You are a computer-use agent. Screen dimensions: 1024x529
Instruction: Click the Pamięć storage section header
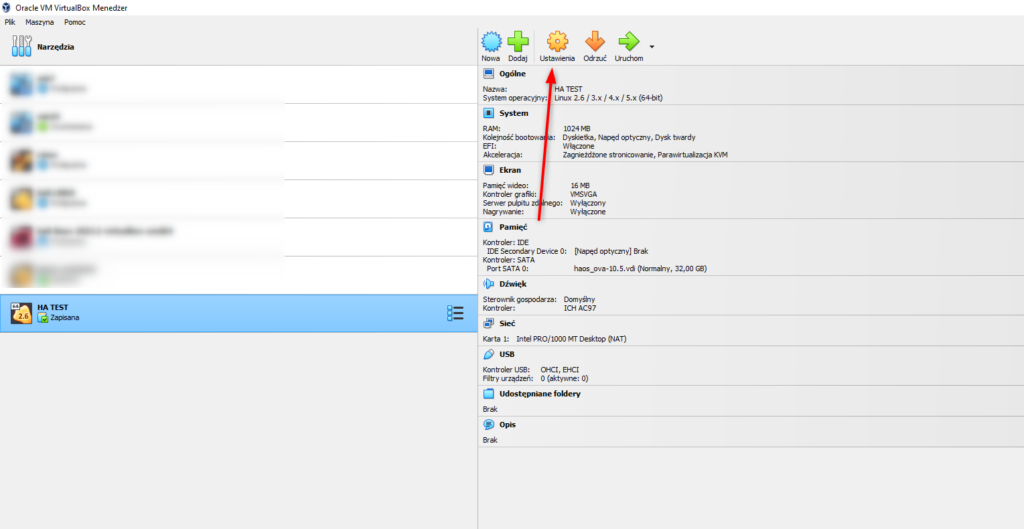(x=513, y=227)
